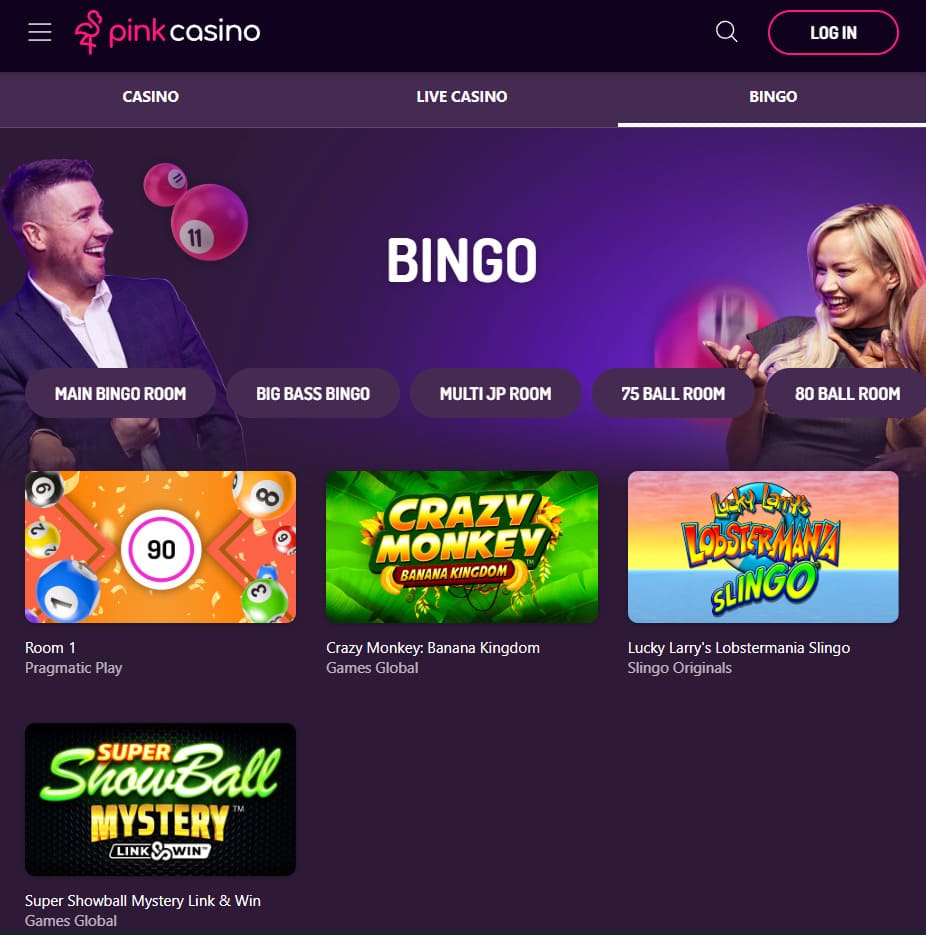Choose the 75 BALL ROOM filter
Screen dimensions: 926x935
[673, 394]
